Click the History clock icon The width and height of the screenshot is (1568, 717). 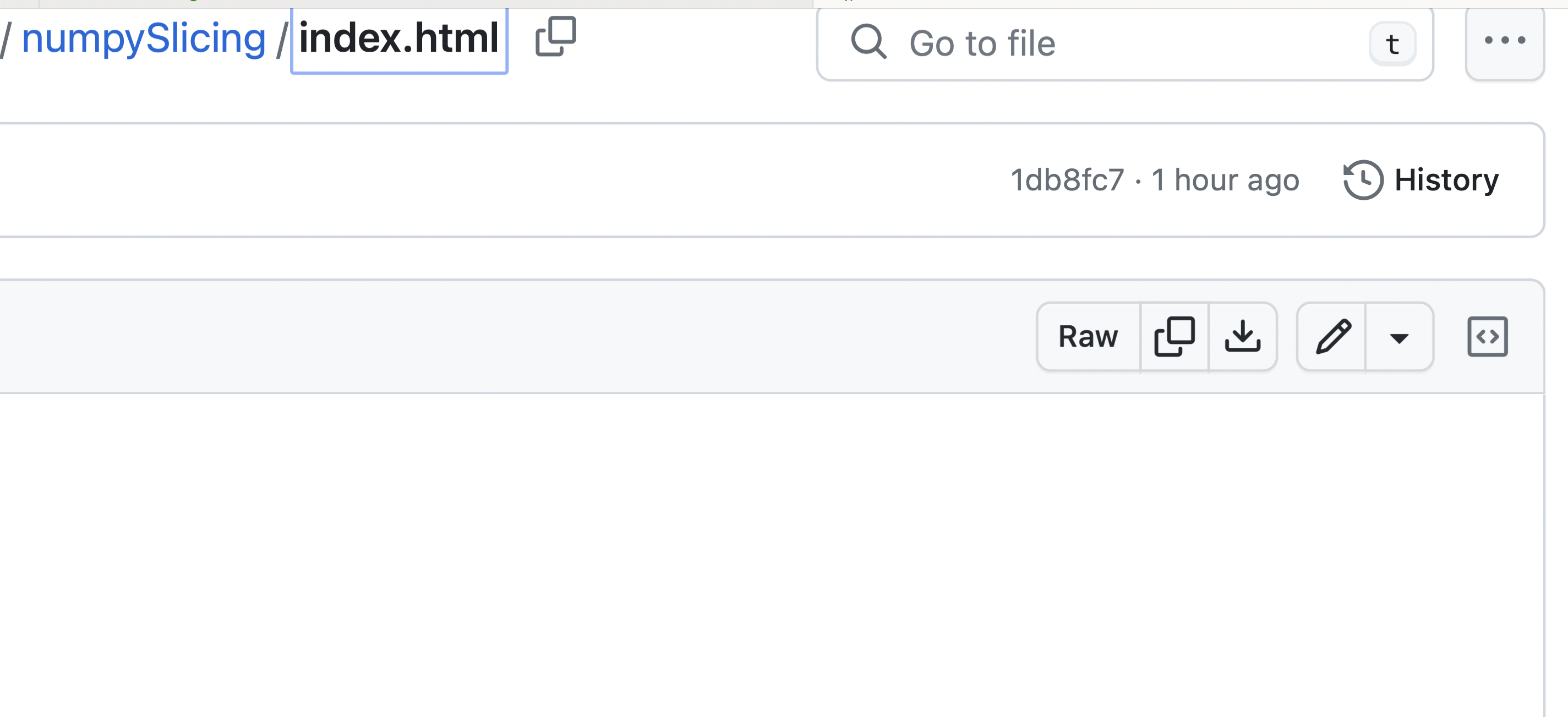click(1363, 180)
